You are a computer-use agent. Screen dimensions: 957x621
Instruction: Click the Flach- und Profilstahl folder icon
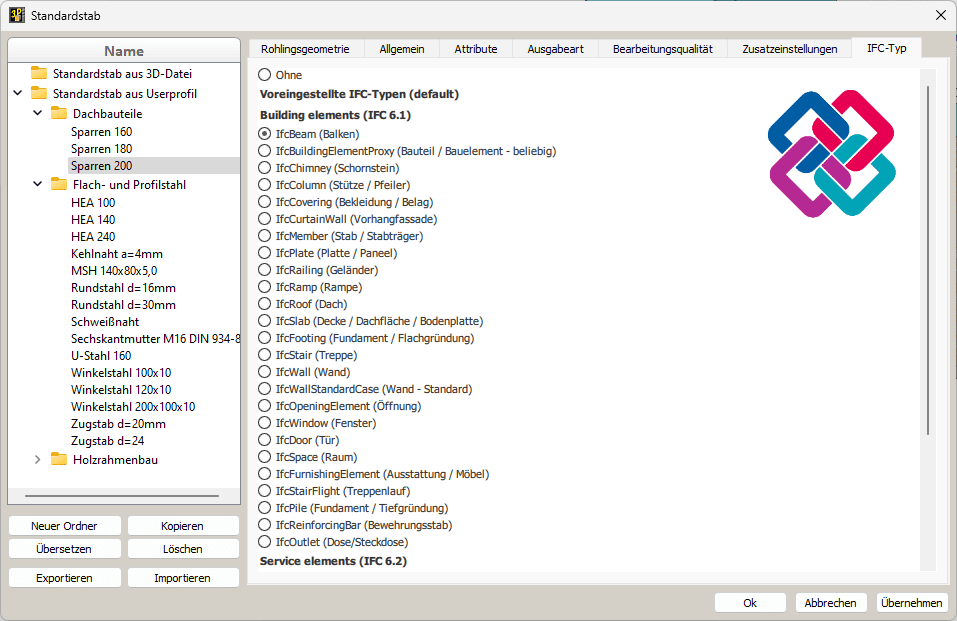click(60, 184)
